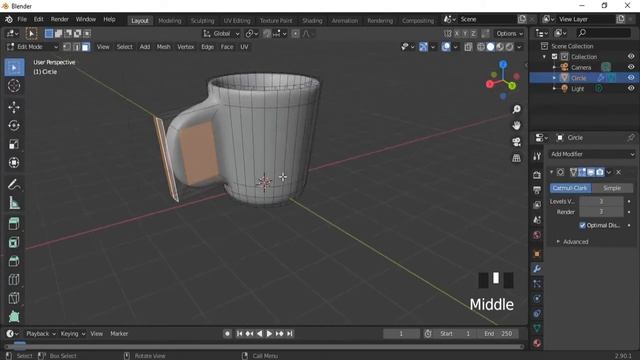Hide Circle object in outliner
This screenshot has width=640, height=360.
click(631, 78)
